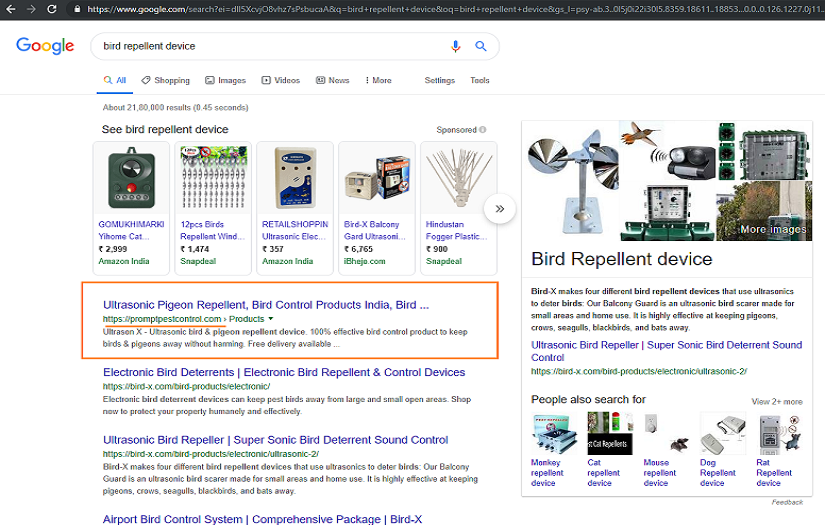Click the promptpestcontrol.com URL
This screenshot has width=825, height=525.
click(162, 319)
